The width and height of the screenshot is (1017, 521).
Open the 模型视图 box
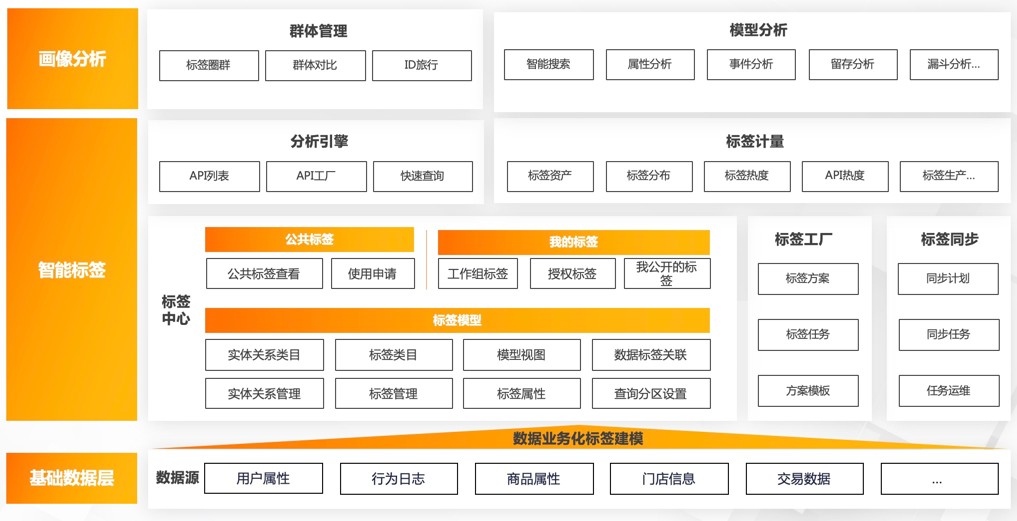(521, 355)
